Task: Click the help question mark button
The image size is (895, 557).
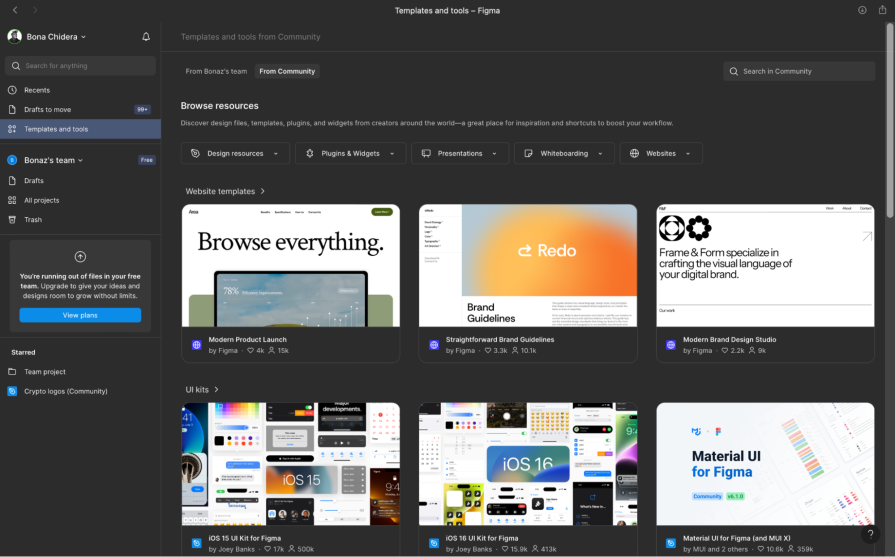Action: click(870, 535)
